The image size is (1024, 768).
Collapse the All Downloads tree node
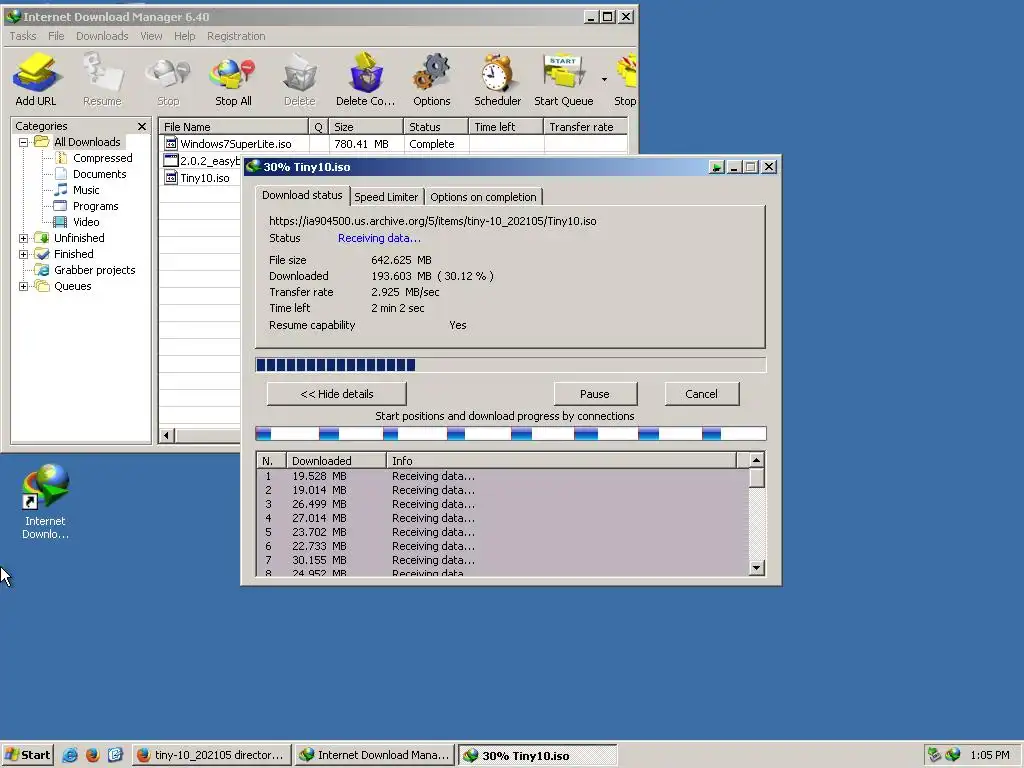coord(24,142)
